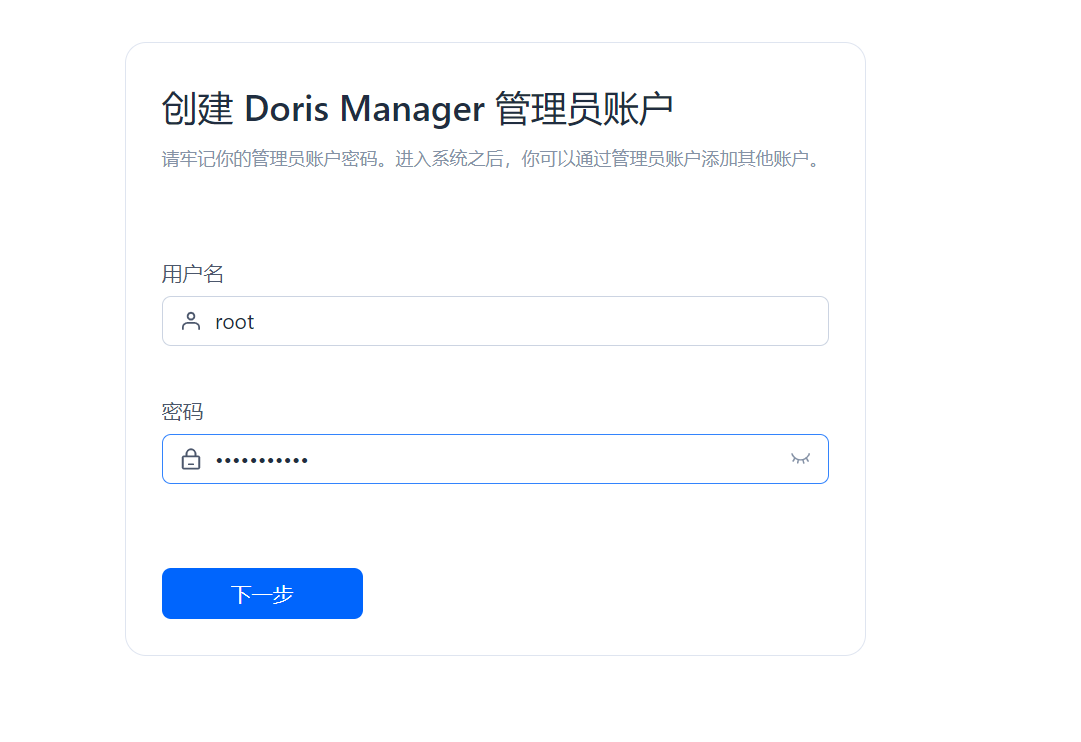
Task: Click the 下一步 button
Action: click(x=262, y=593)
